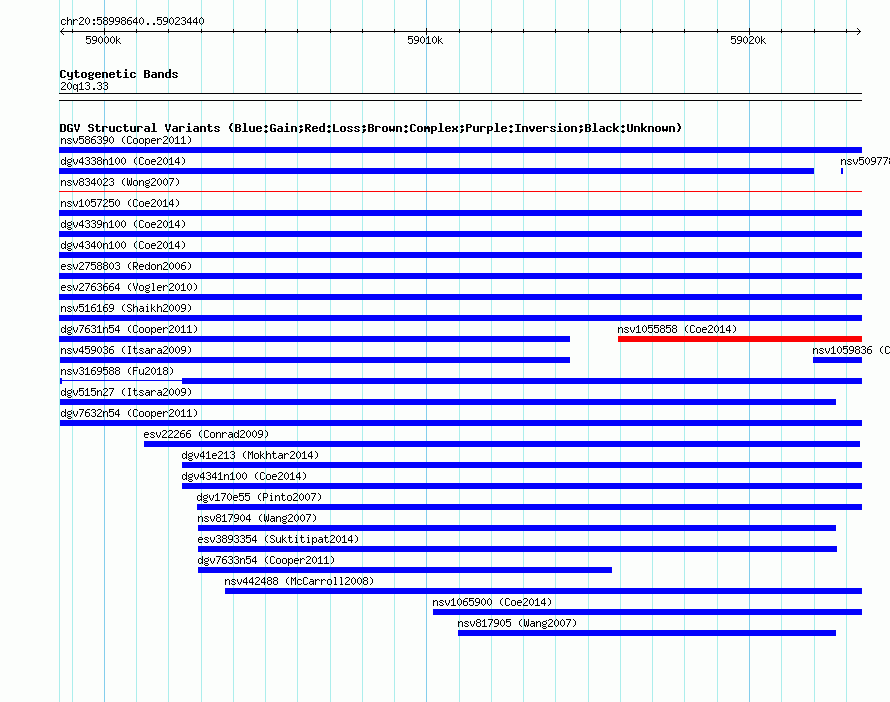Screen dimensions: 890x702
Task: Open nsv817905 (Wang2007) variant label
Action: point(517,623)
